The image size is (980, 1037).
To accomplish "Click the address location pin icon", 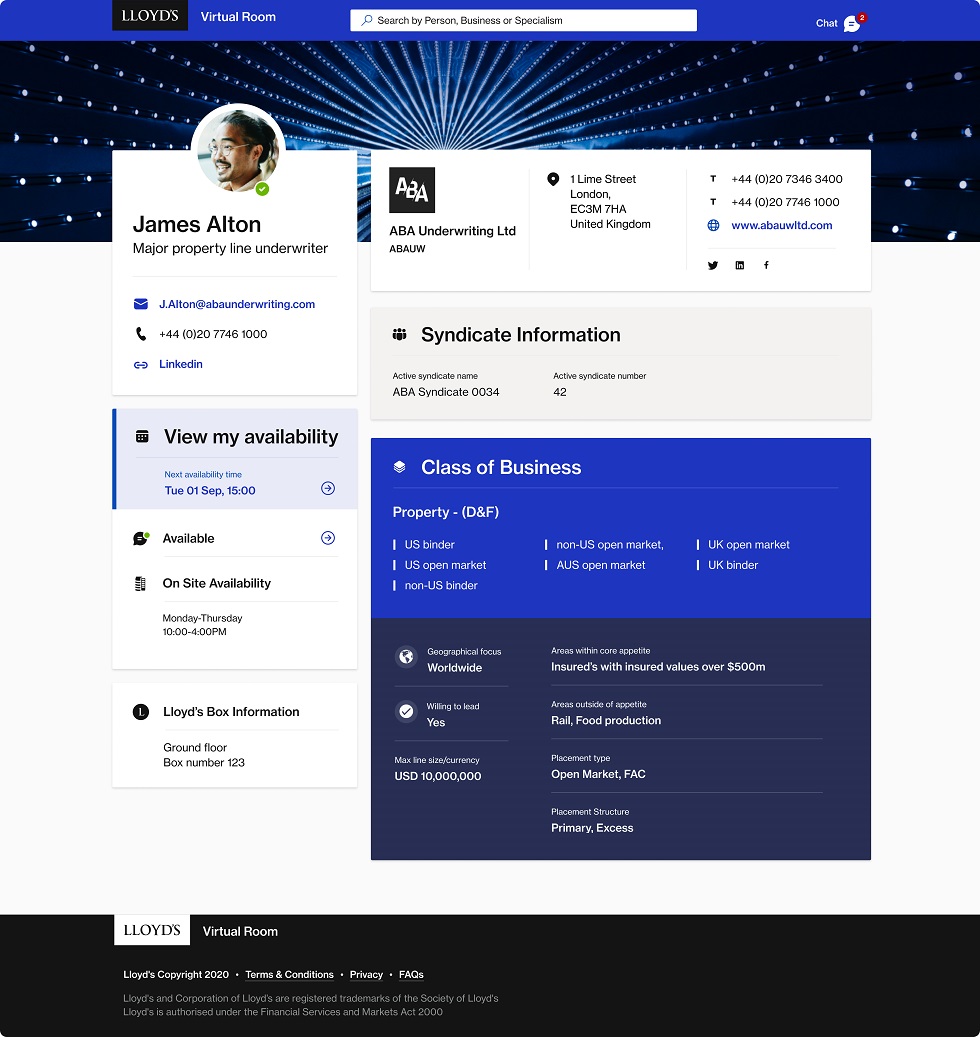I will (x=553, y=179).
